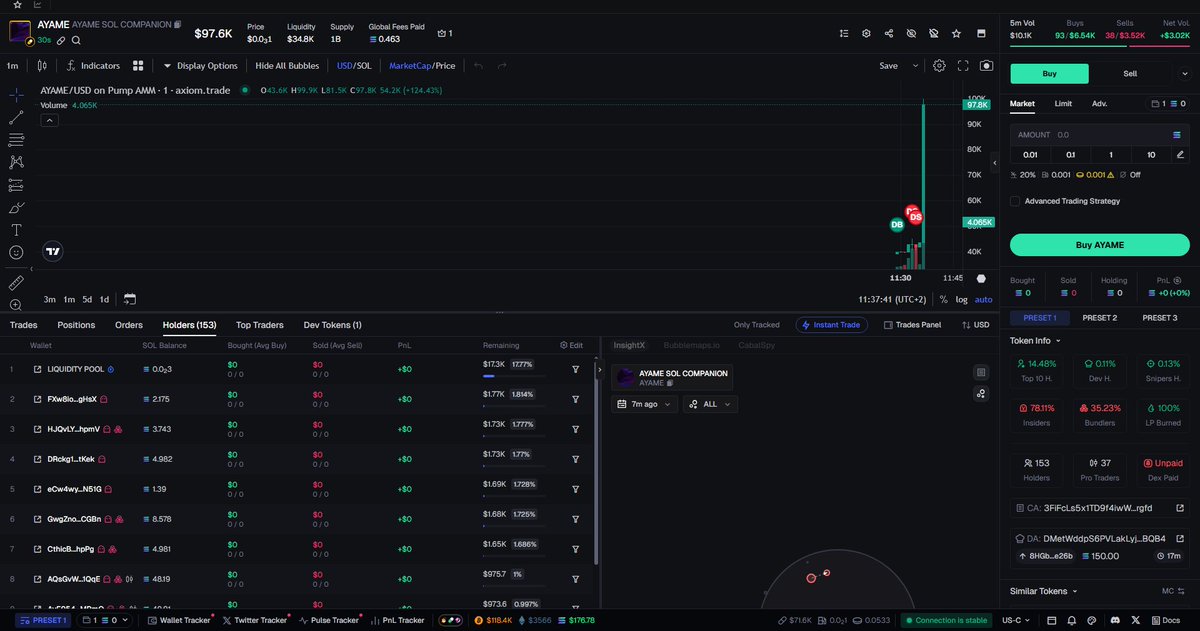Edit the quick amount presets
1200x631 pixels.
click(x=1181, y=155)
